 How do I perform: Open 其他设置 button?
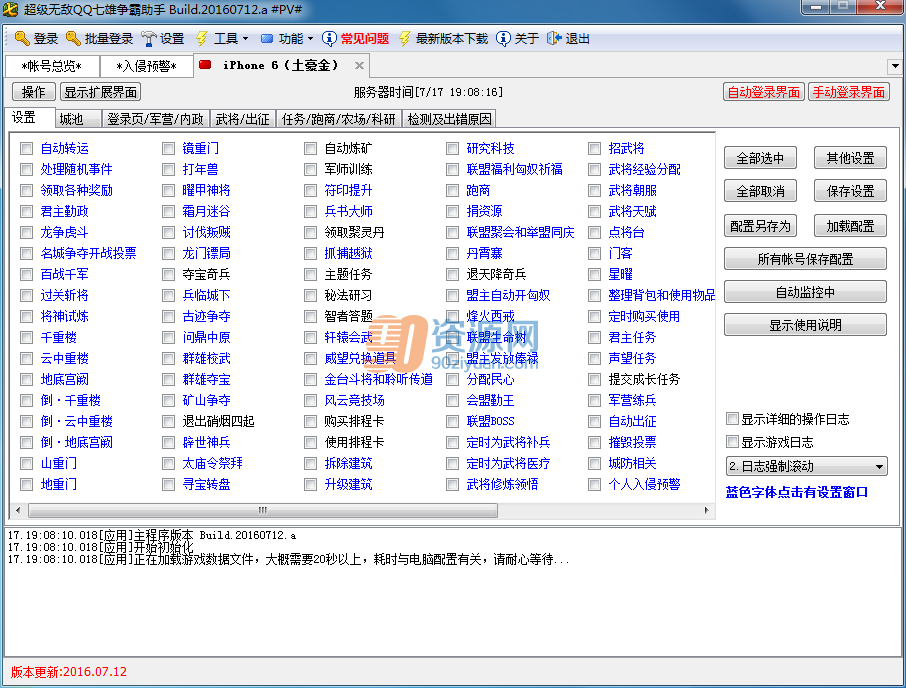click(x=850, y=158)
